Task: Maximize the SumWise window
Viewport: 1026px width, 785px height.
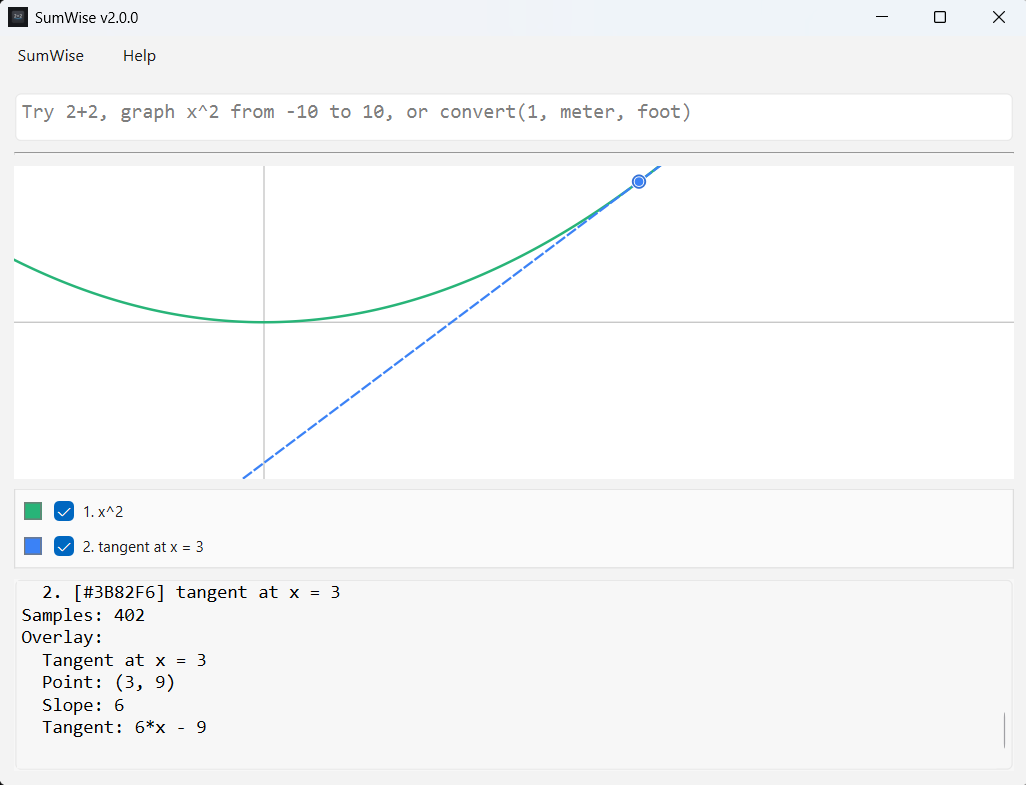Action: point(940,17)
